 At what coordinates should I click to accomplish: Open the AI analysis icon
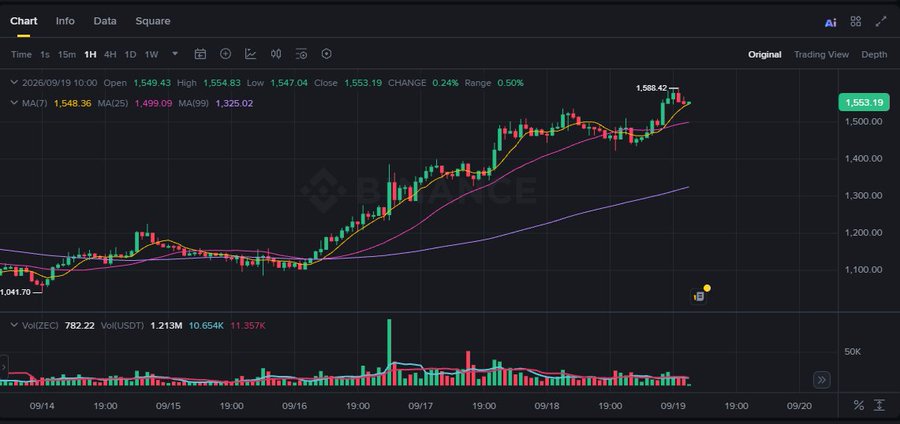[830, 22]
